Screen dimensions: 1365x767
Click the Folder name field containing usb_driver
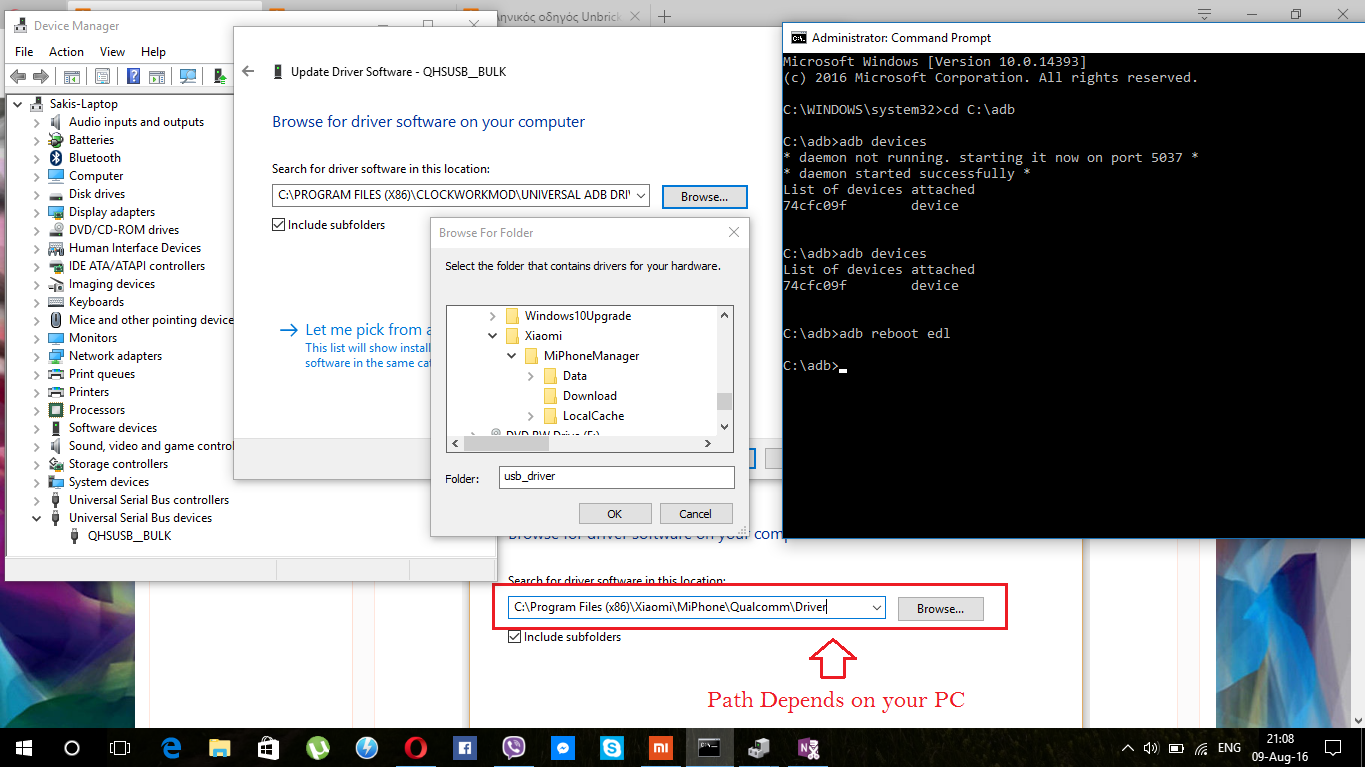[x=616, y=477]
